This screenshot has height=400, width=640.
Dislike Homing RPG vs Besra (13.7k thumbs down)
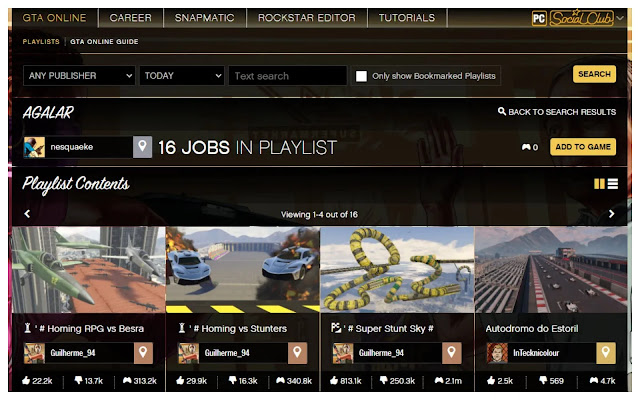78,381
